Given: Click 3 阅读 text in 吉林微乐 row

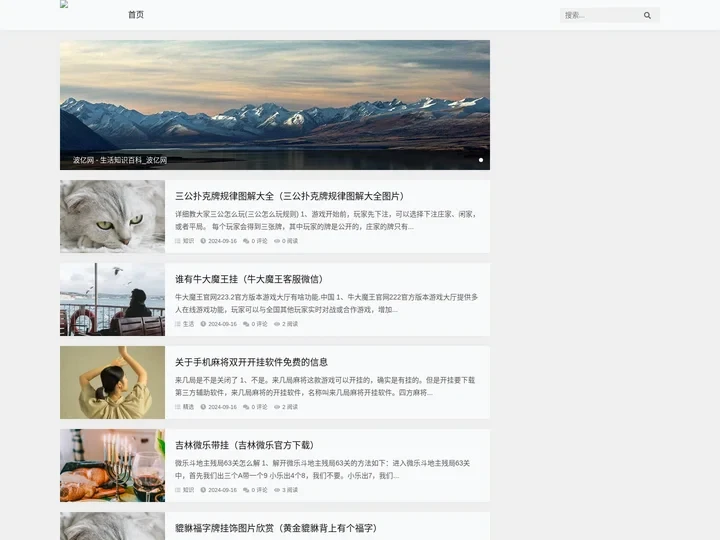Looking at the screenshot, I should (x=290, y=490).
